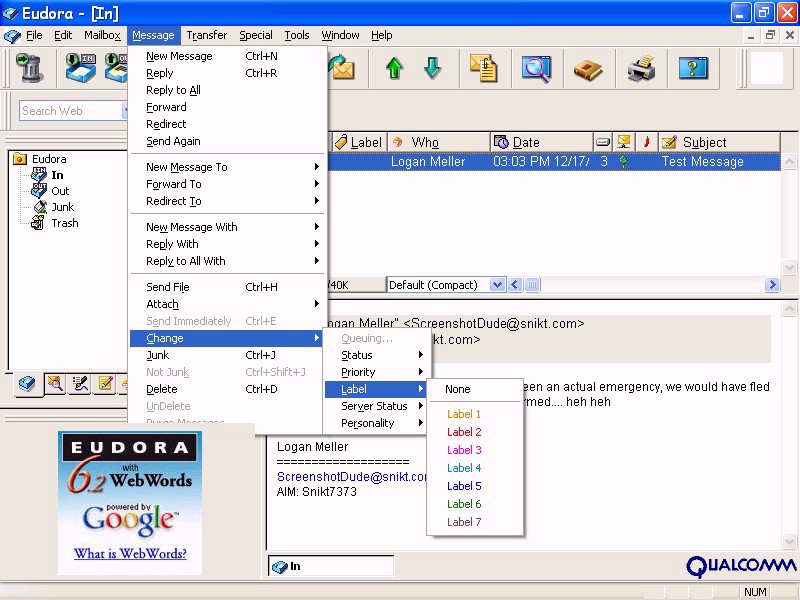Select the Test Message row from Logan Meller
Viewport: 800px width, 600px height.
[555, 162]
